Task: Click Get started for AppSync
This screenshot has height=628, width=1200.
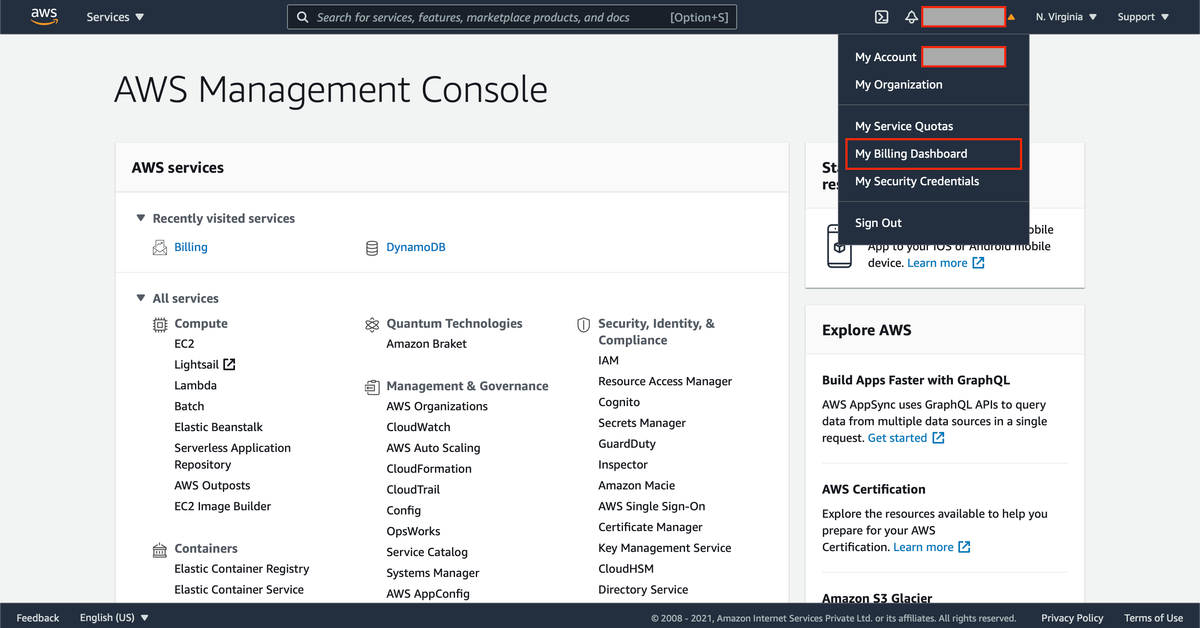Action: 897,438
